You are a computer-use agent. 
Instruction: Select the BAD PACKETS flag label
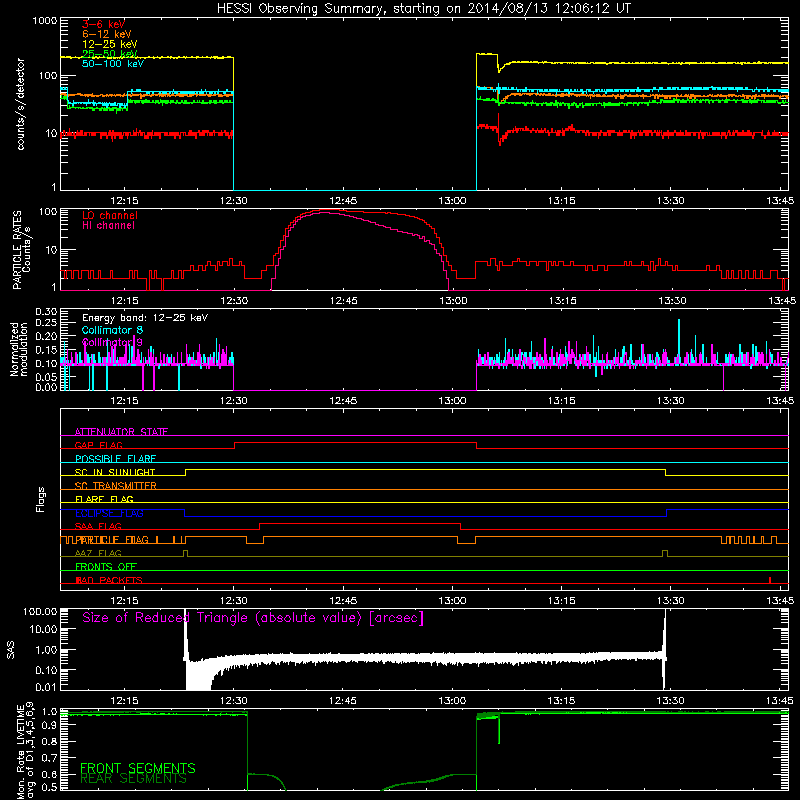click(x=109, y=580)
